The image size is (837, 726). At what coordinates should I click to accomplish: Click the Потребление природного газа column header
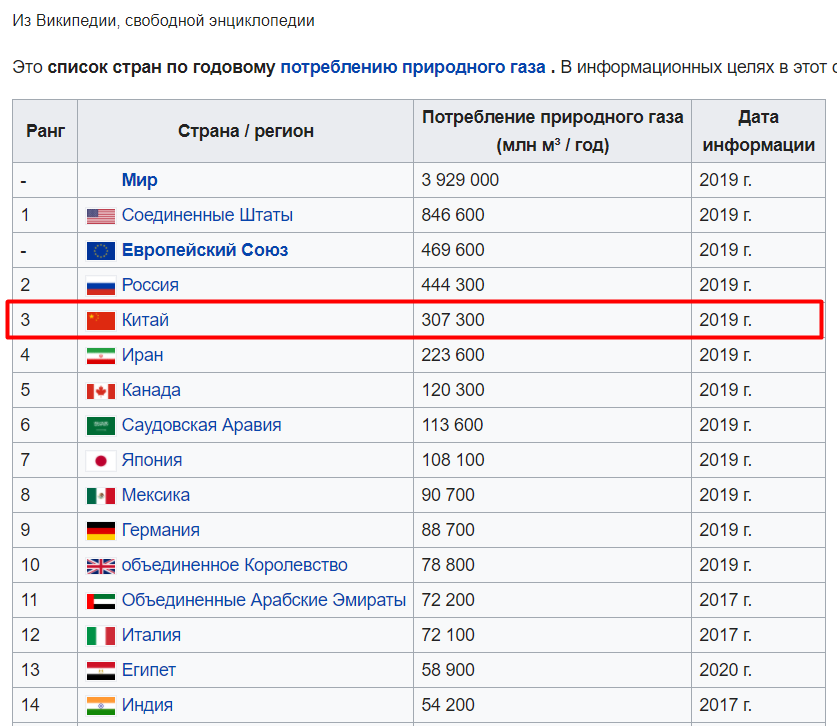(x=552, y=130)
